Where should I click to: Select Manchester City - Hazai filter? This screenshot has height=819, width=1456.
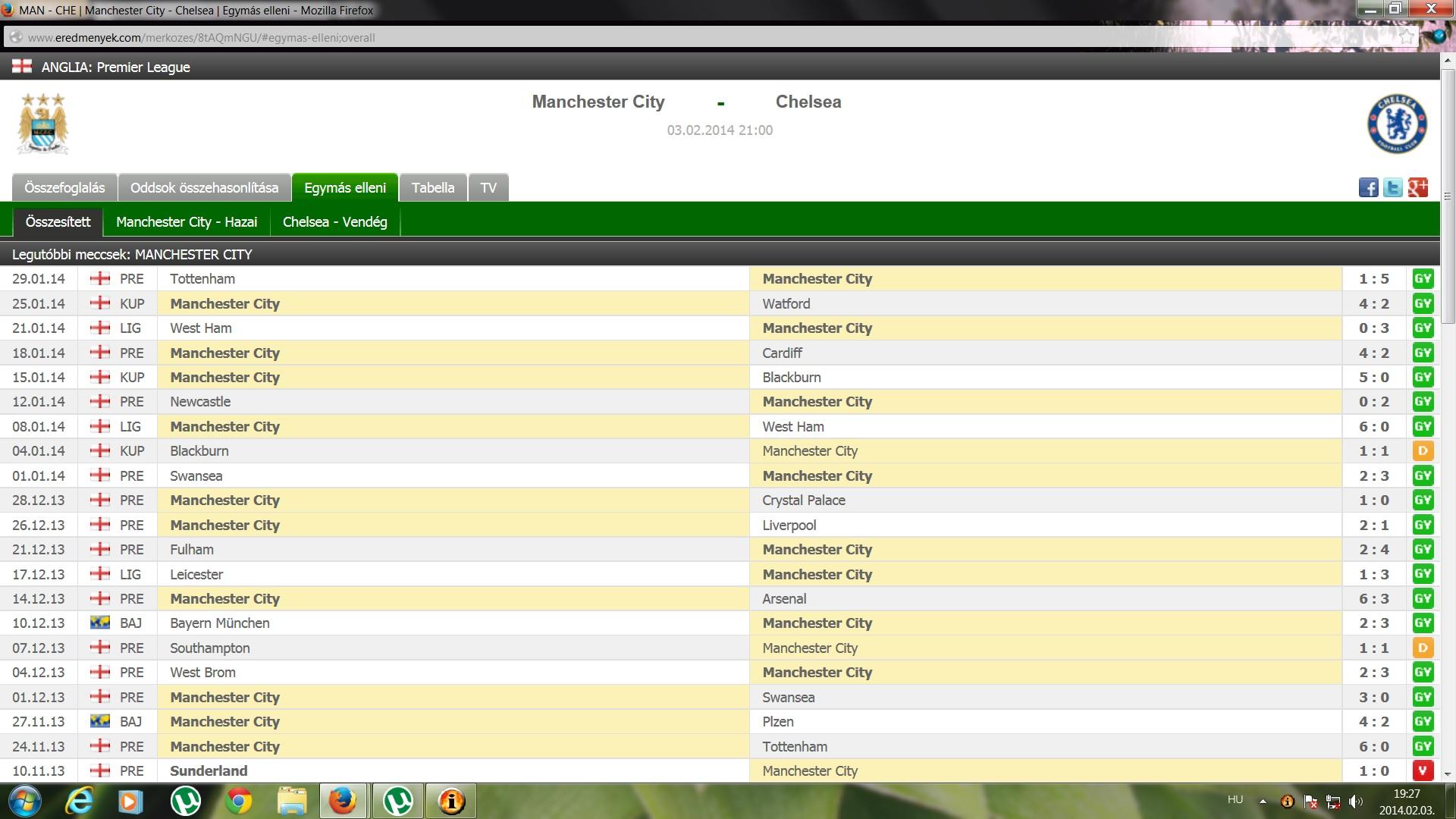[x=187, y=222]
